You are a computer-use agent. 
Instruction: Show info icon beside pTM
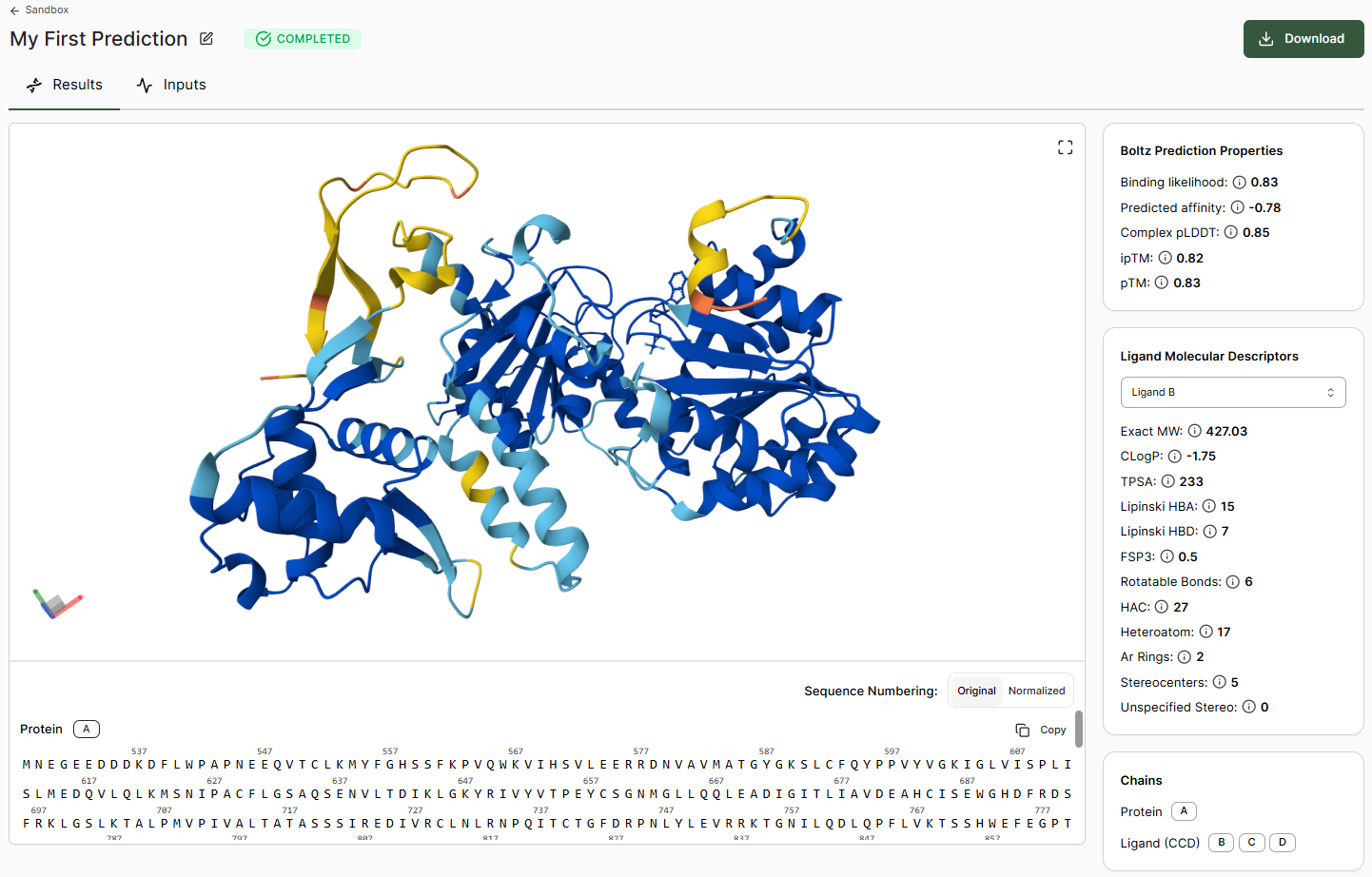(x=1162, y=283)
